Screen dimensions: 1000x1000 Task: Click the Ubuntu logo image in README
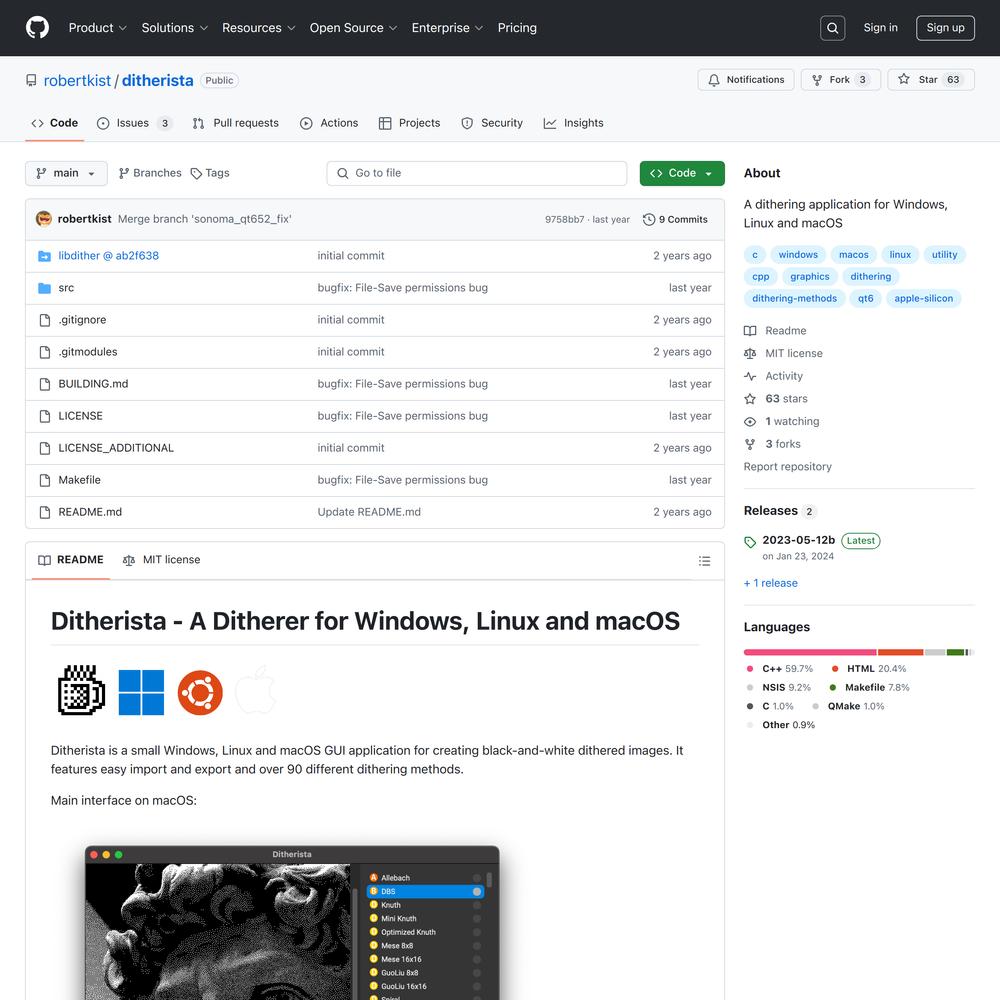coord(200,693)
